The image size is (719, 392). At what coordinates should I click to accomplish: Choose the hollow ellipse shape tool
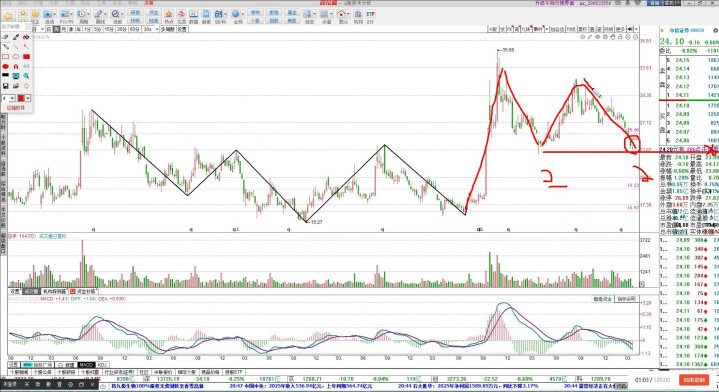tap(16, 57)
